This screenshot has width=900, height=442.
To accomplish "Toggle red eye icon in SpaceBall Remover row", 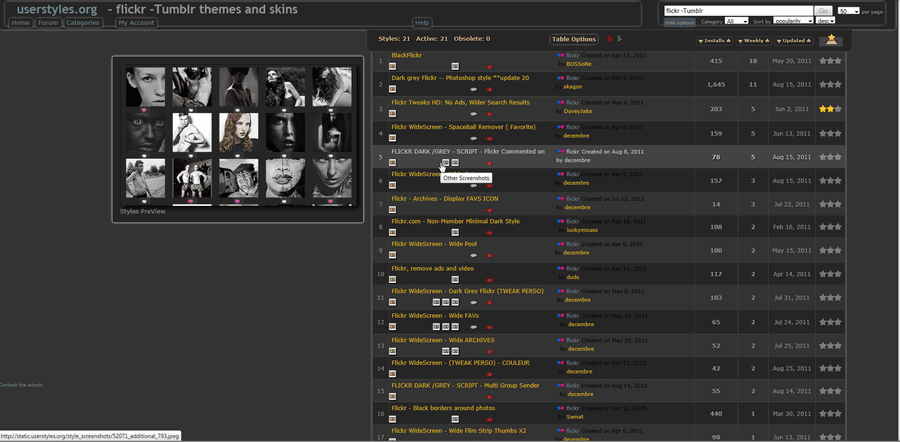I will click(x=490, y=138).
